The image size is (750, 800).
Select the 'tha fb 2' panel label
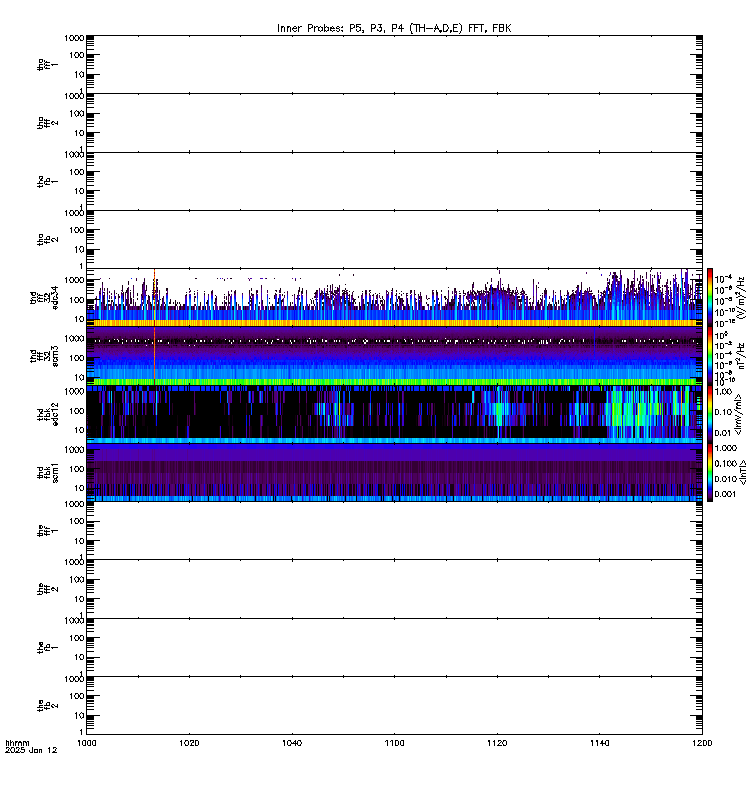click(47, 240)
